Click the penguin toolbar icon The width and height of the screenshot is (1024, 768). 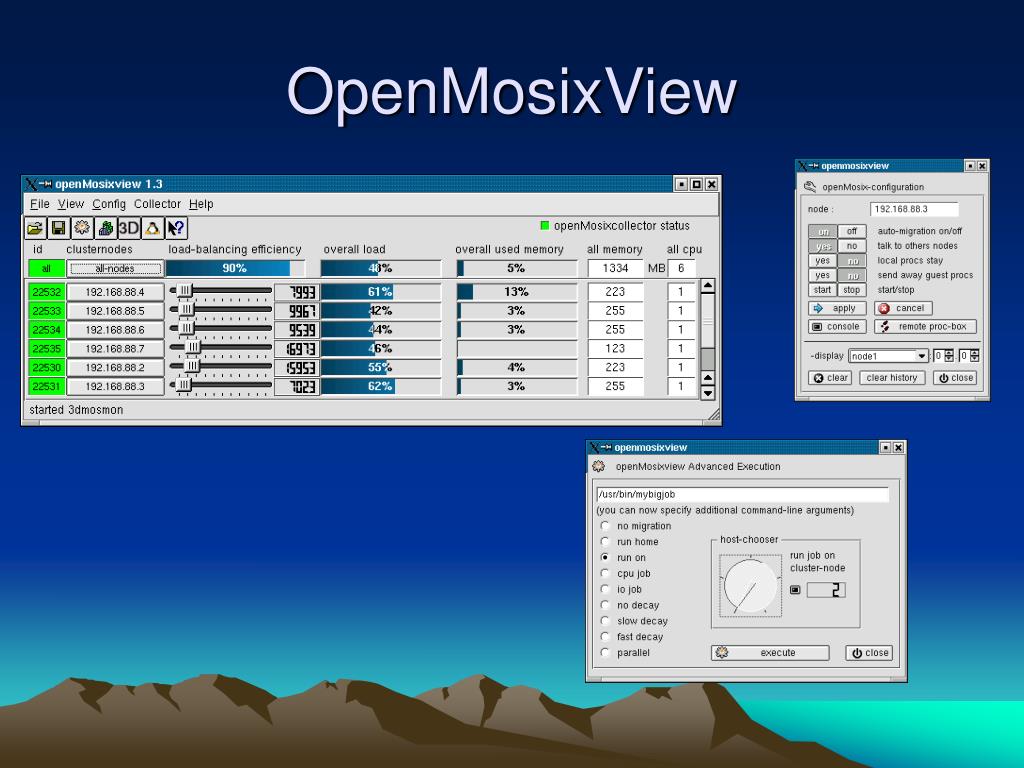click(x=153, y=228)
